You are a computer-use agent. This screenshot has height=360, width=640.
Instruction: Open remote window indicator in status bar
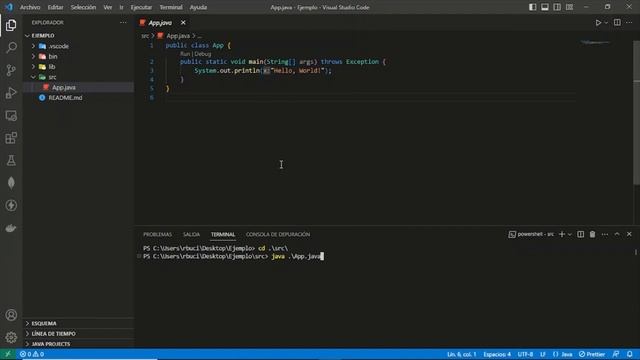[8, 354]
